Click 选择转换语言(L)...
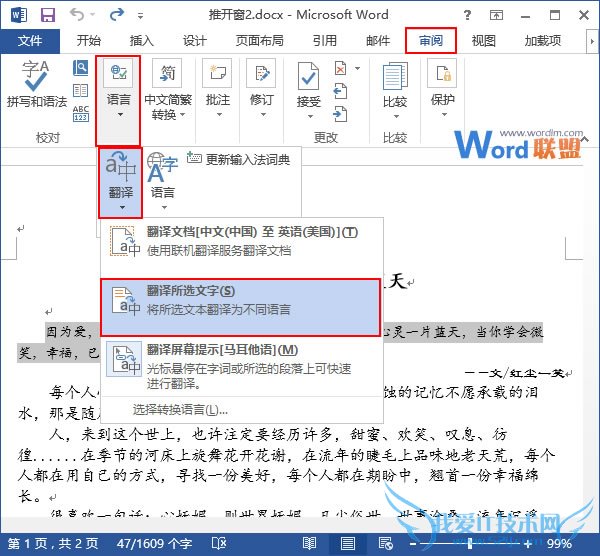Viewport: 600px width, 556px height. coord(180,410)
